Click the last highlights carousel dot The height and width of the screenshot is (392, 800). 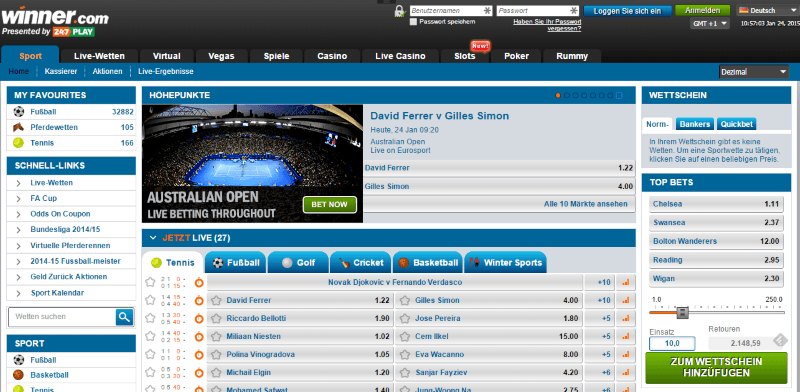pos(619,95)
